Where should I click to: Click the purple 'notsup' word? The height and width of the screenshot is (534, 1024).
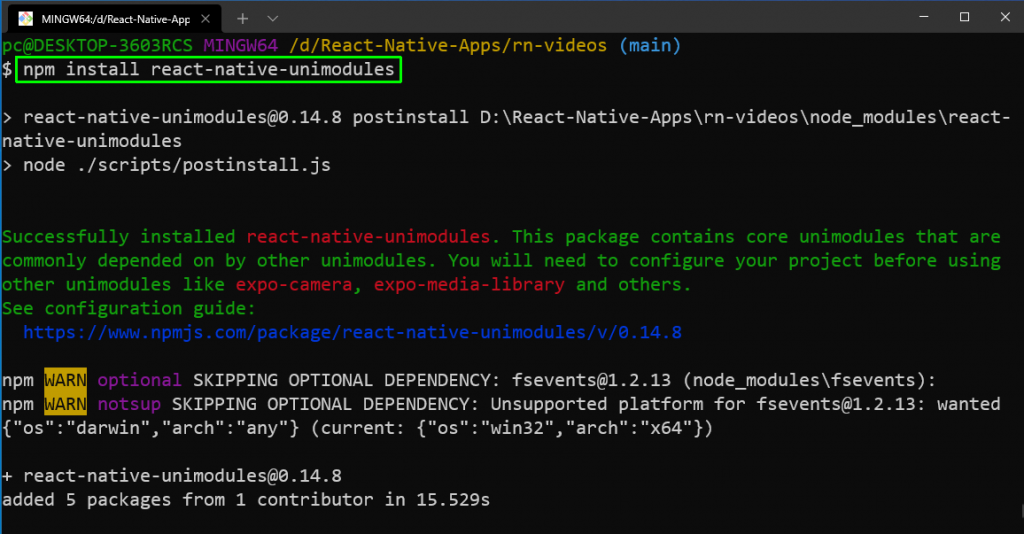click(x=129, y=404)
